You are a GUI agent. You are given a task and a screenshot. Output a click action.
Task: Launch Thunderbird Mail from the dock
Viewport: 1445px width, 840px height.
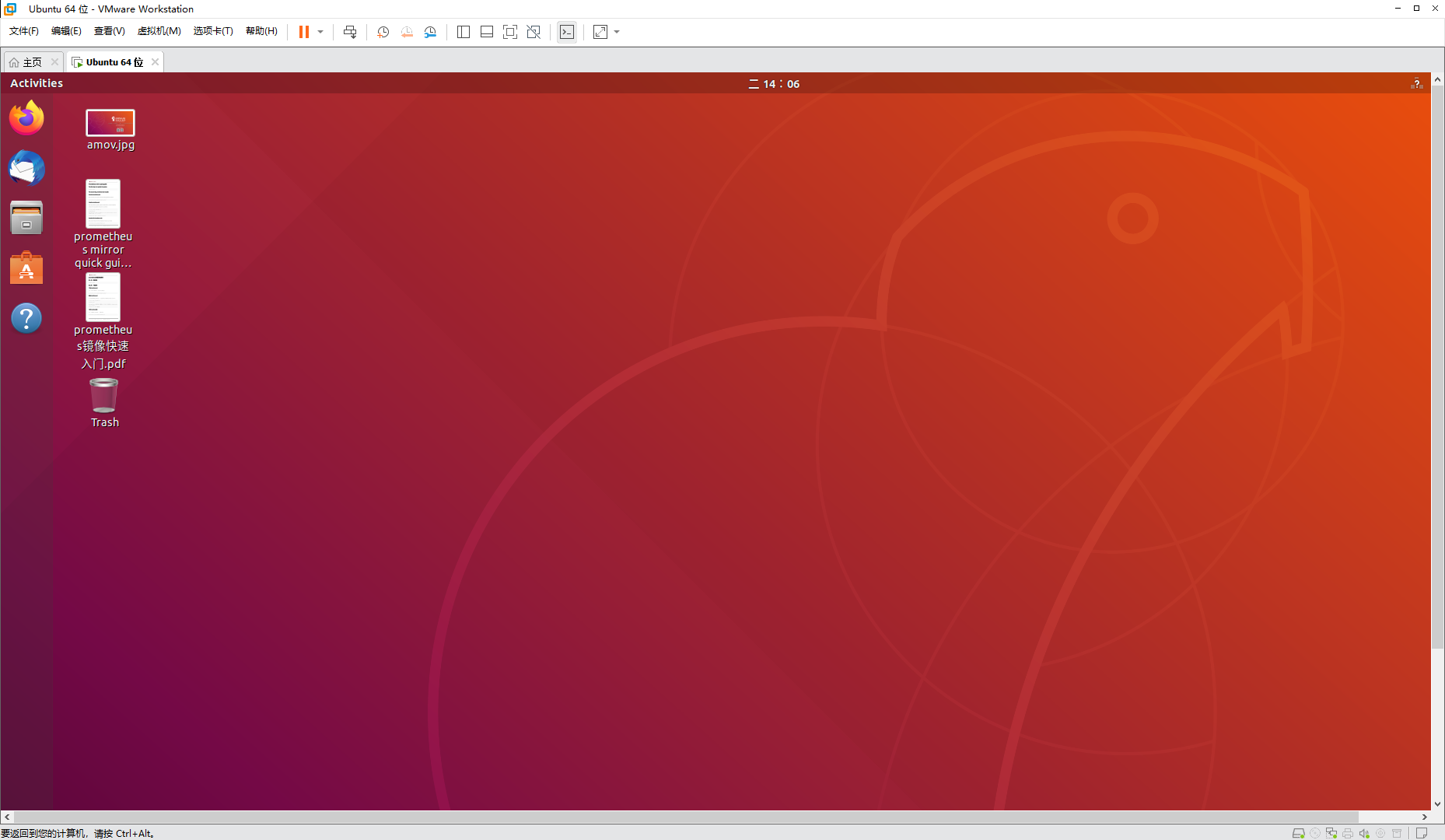tap(26, 167)
